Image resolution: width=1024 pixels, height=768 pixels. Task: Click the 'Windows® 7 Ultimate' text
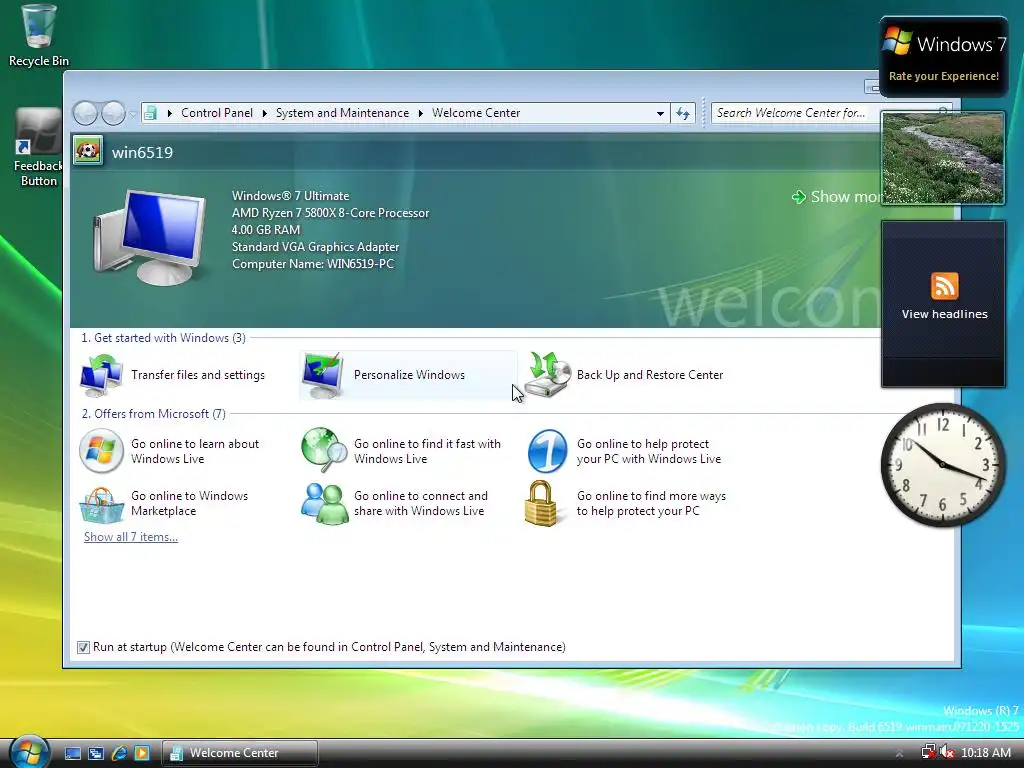(x=291, y=196)
